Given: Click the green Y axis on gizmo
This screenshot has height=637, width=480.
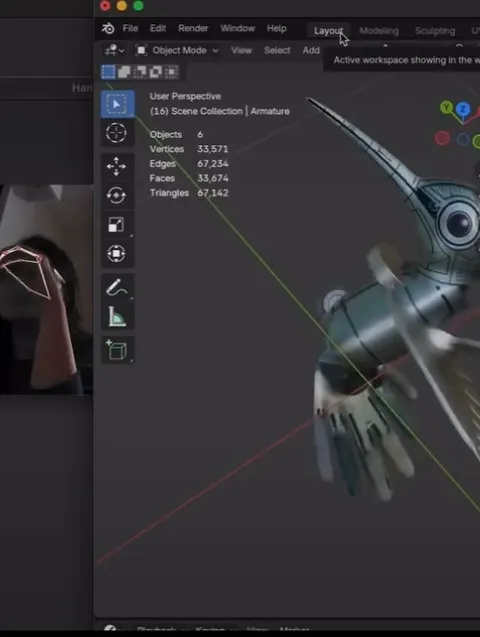Looking at the screenshot, I should [446, 108].
